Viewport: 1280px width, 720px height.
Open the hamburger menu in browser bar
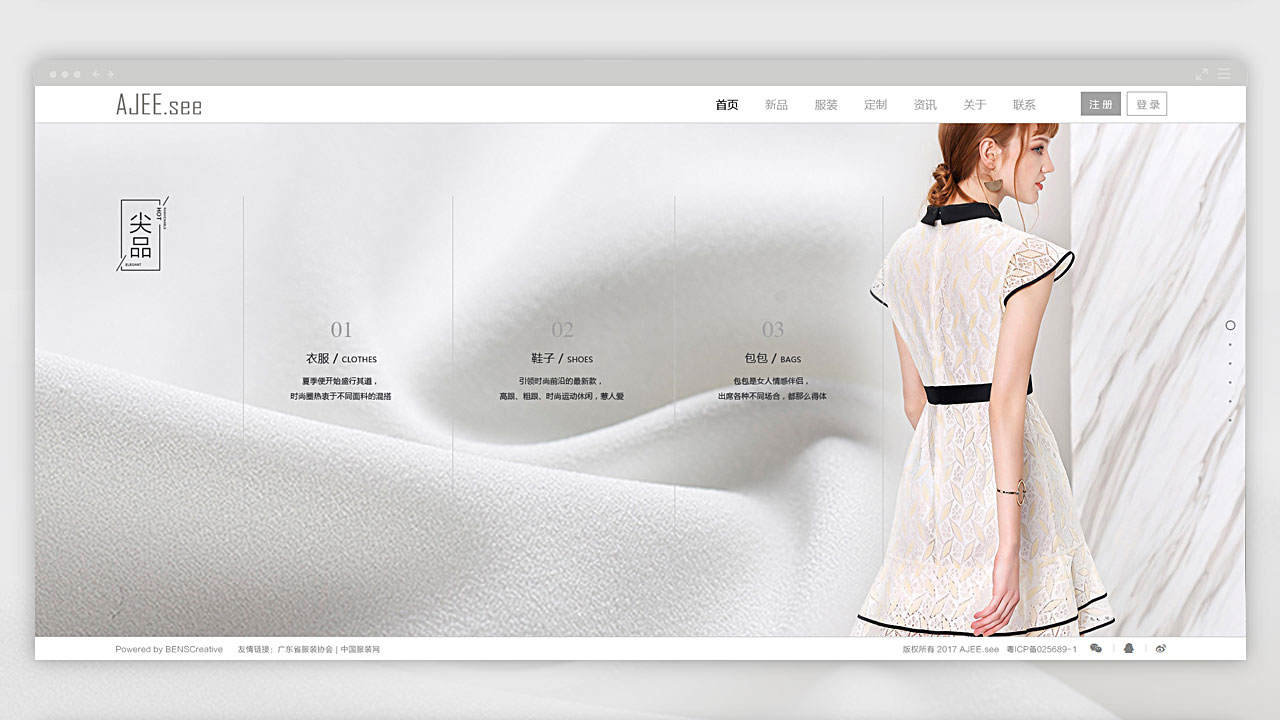1224,74
